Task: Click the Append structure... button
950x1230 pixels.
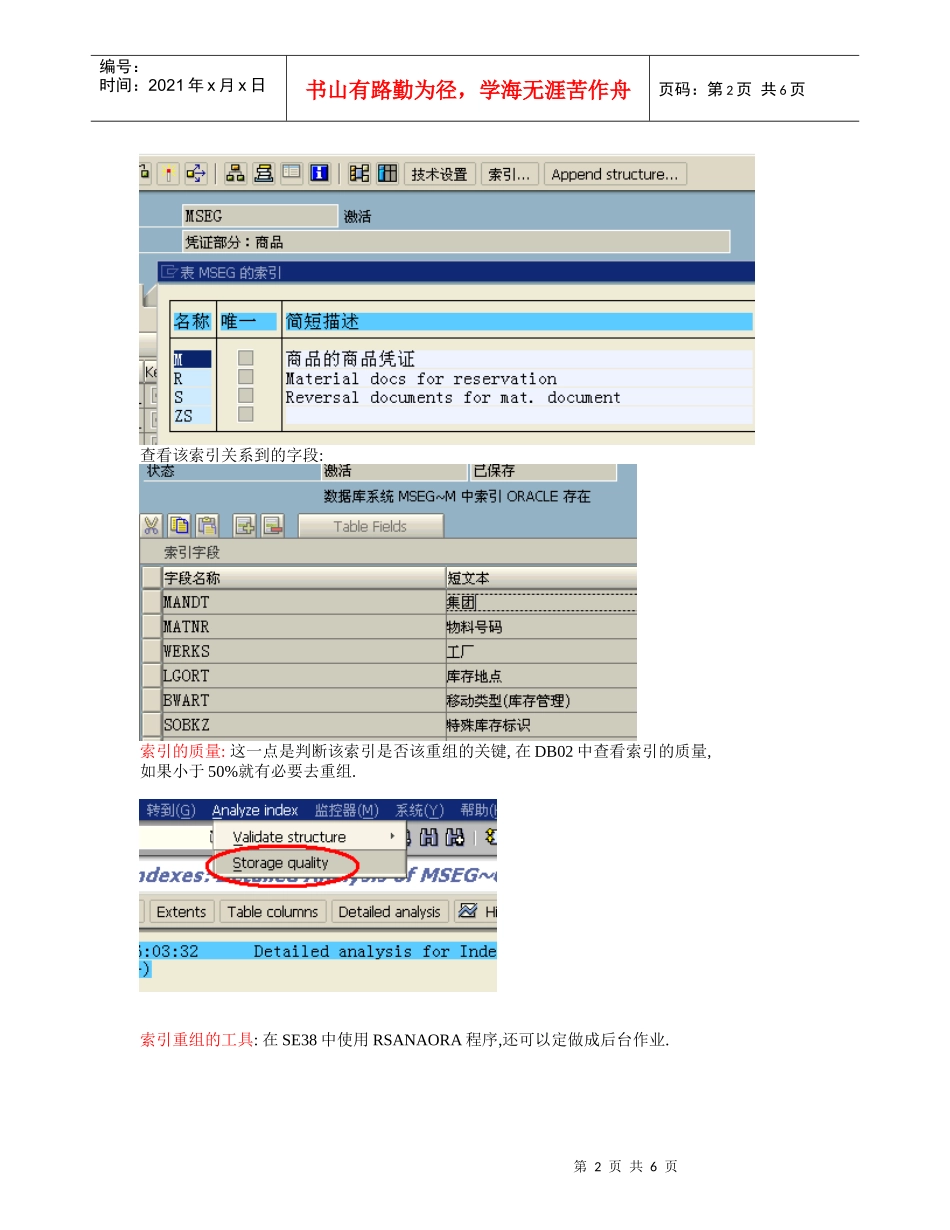Action: [615, 174]
